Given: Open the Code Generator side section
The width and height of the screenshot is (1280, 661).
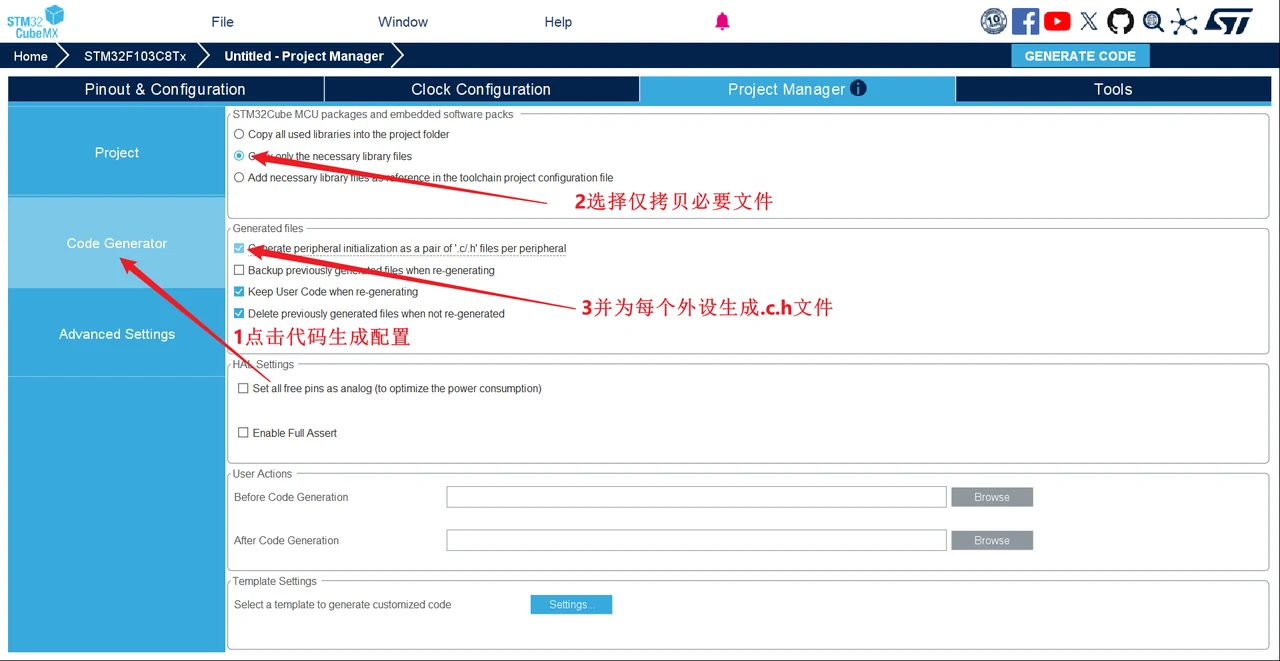Looking at the screenshot, I should point(117,243).
